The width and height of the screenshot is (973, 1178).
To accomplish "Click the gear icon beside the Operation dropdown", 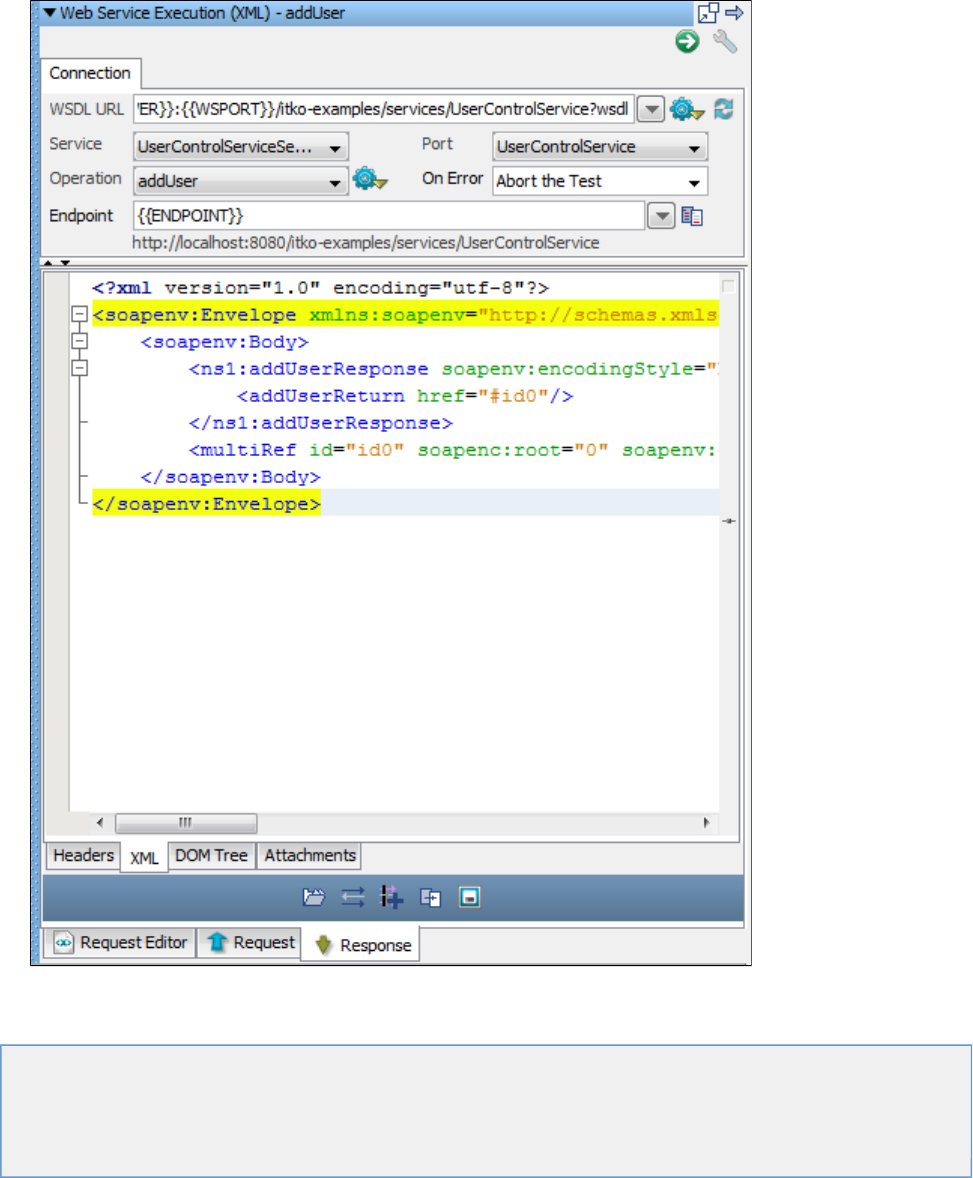I will [x=370, y=180].
